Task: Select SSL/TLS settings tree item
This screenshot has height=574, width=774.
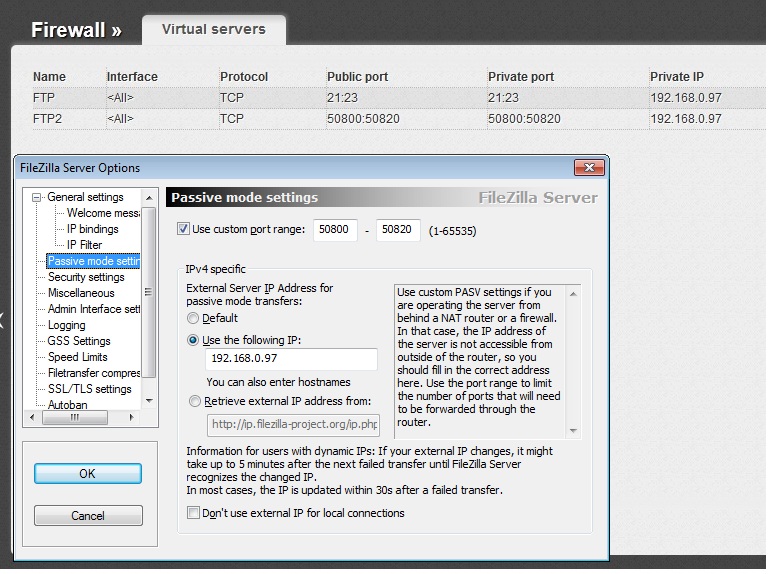Action: click(89, 389)
